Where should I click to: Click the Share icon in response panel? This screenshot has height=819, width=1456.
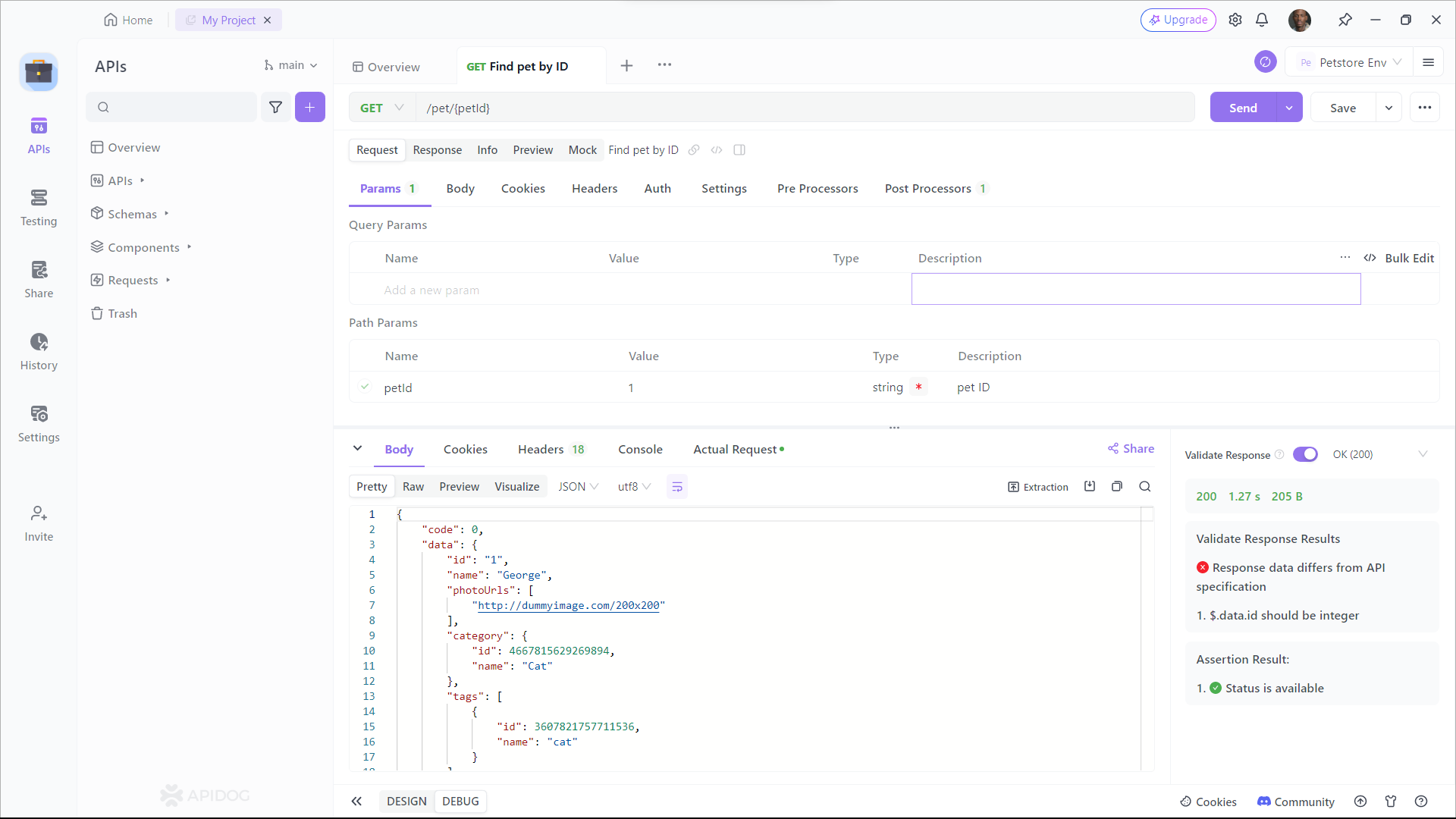coord(1129,448)
